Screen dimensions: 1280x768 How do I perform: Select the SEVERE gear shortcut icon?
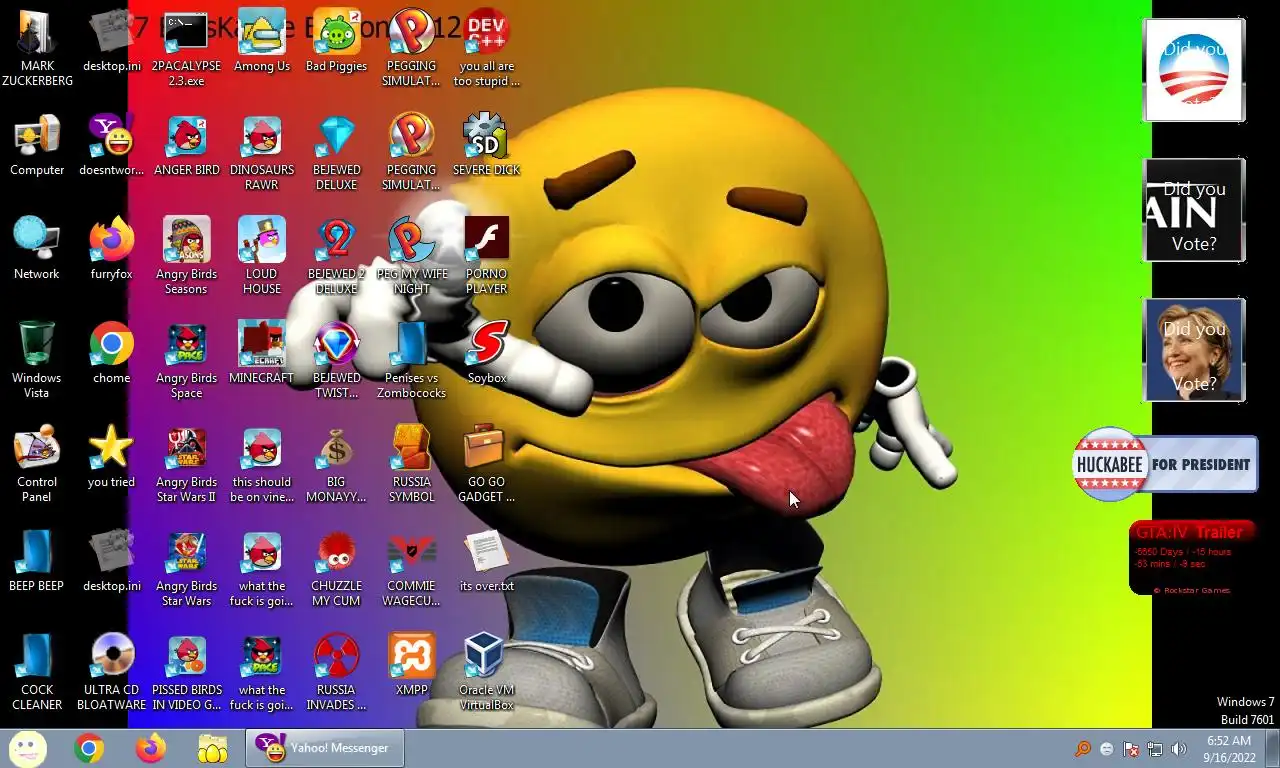[487, 145]
